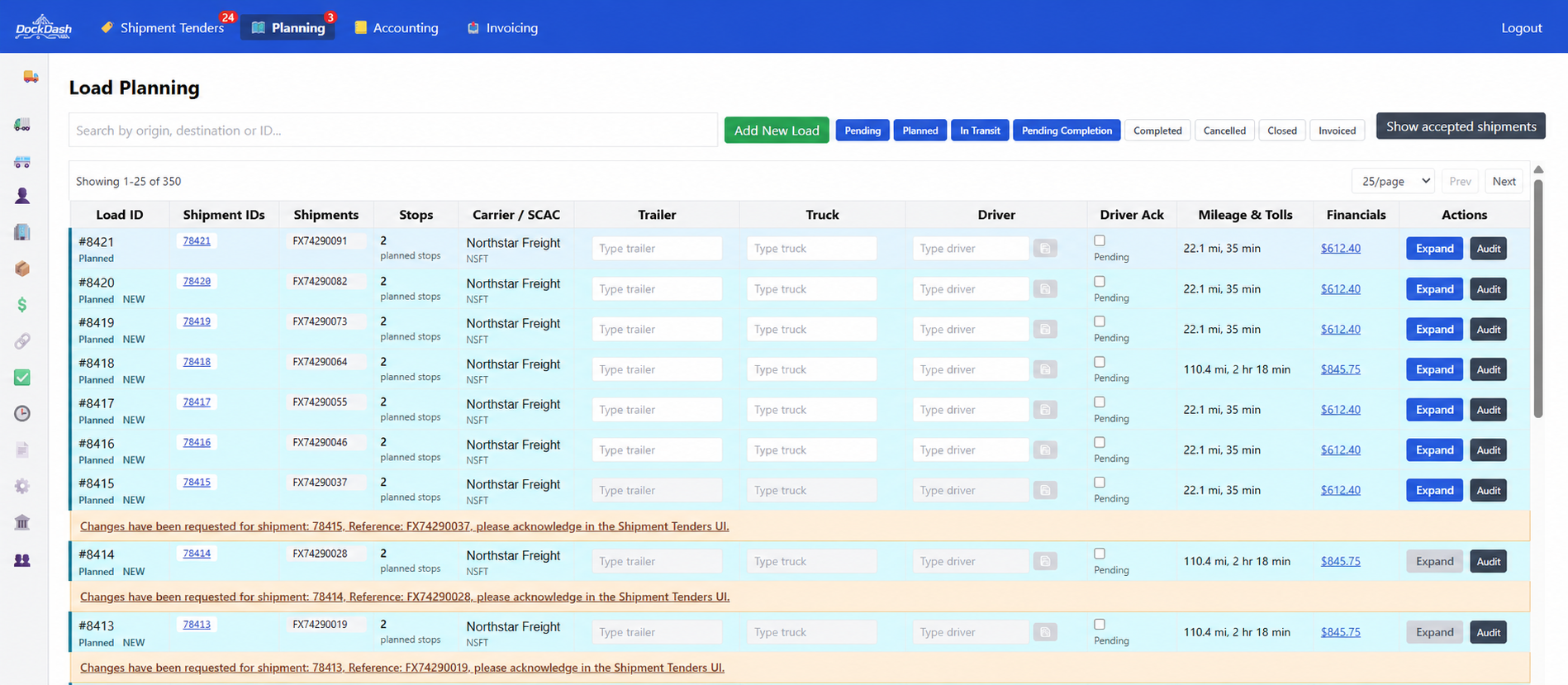The height and width of the screenshot is (685, 1568).
Task: Click the chain link sidebar icon
Action: 22,341
